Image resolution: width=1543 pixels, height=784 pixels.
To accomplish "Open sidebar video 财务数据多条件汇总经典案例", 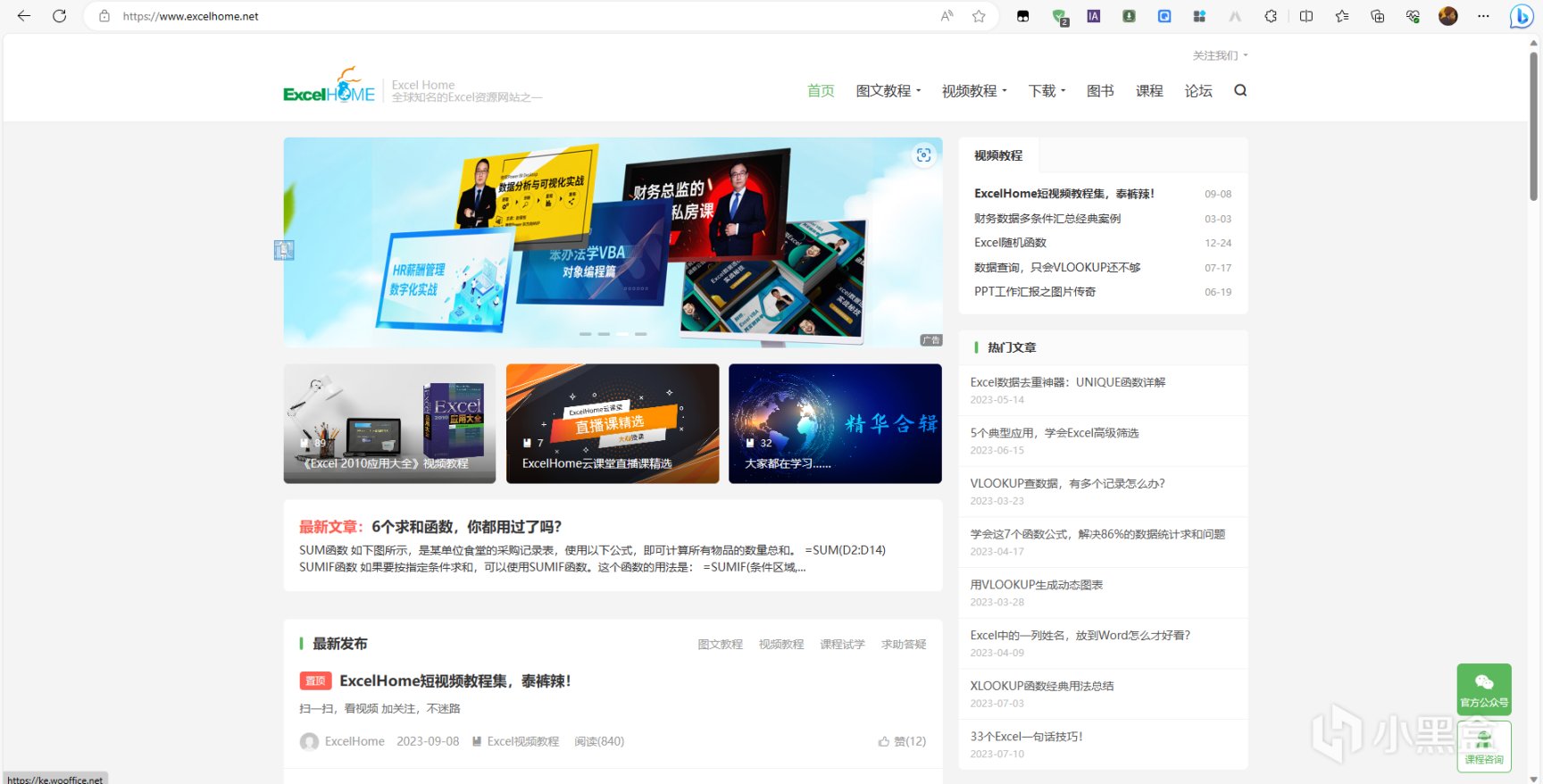I will tap(1047, 219).
